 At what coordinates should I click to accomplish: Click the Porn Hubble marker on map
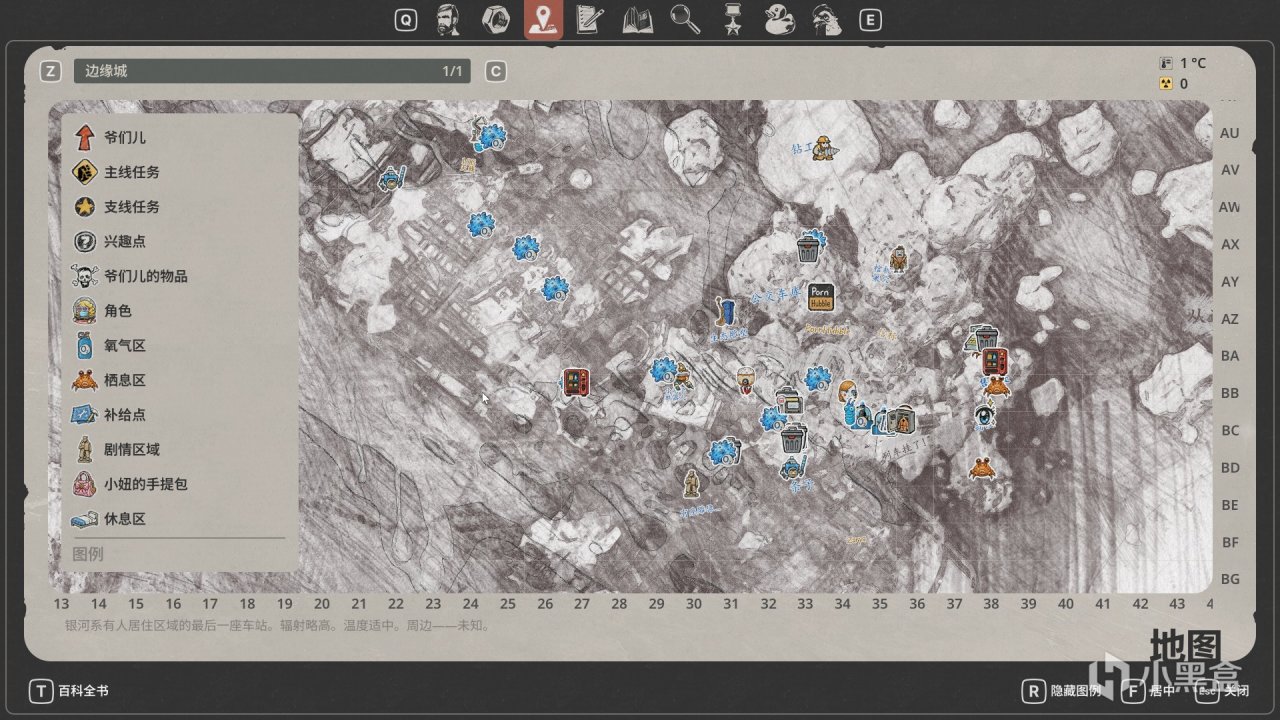coord(821,297)
